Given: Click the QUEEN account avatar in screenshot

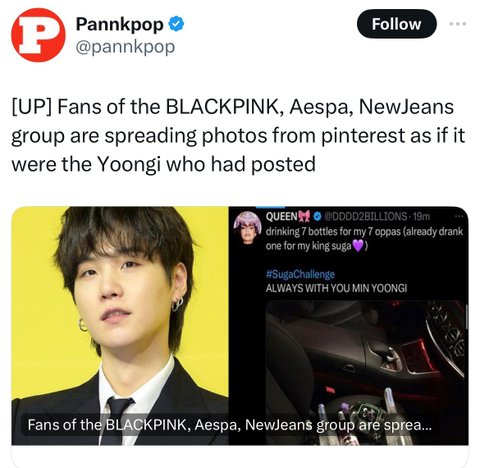Looking at the screenshot, I should tap(247, 227).
